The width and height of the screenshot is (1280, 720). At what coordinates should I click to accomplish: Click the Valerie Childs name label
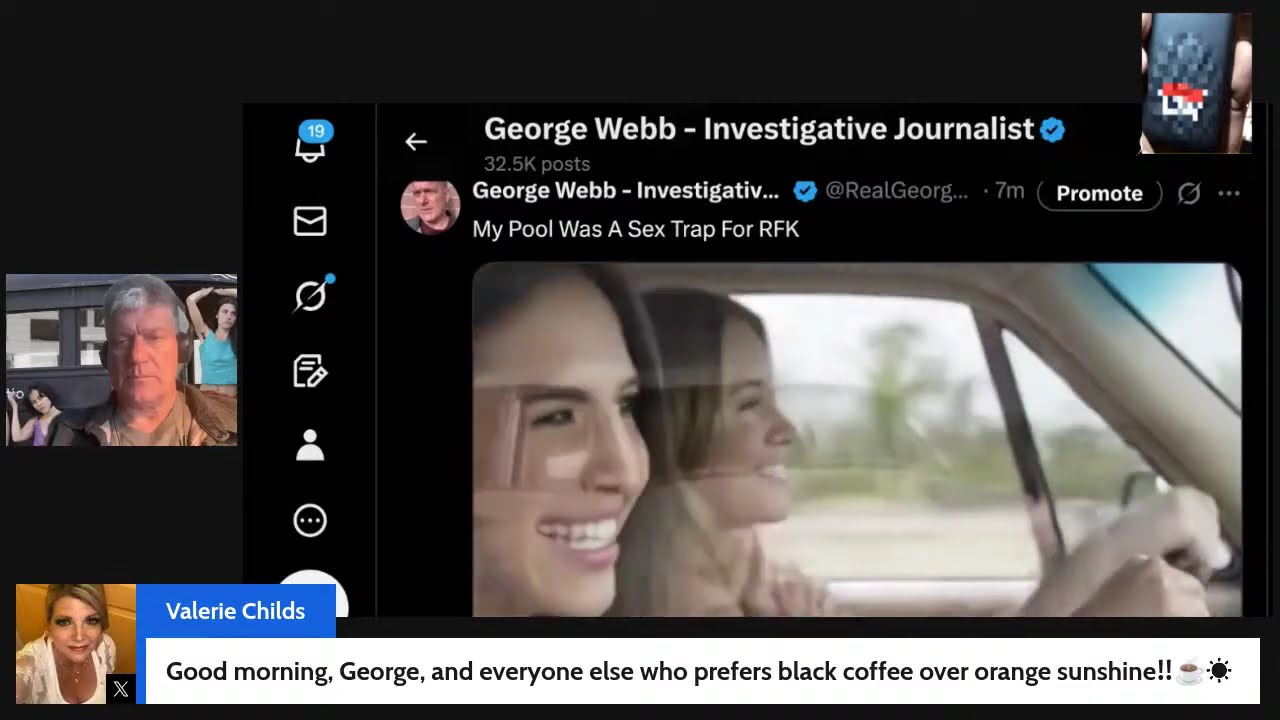click(x=236, y=611)
